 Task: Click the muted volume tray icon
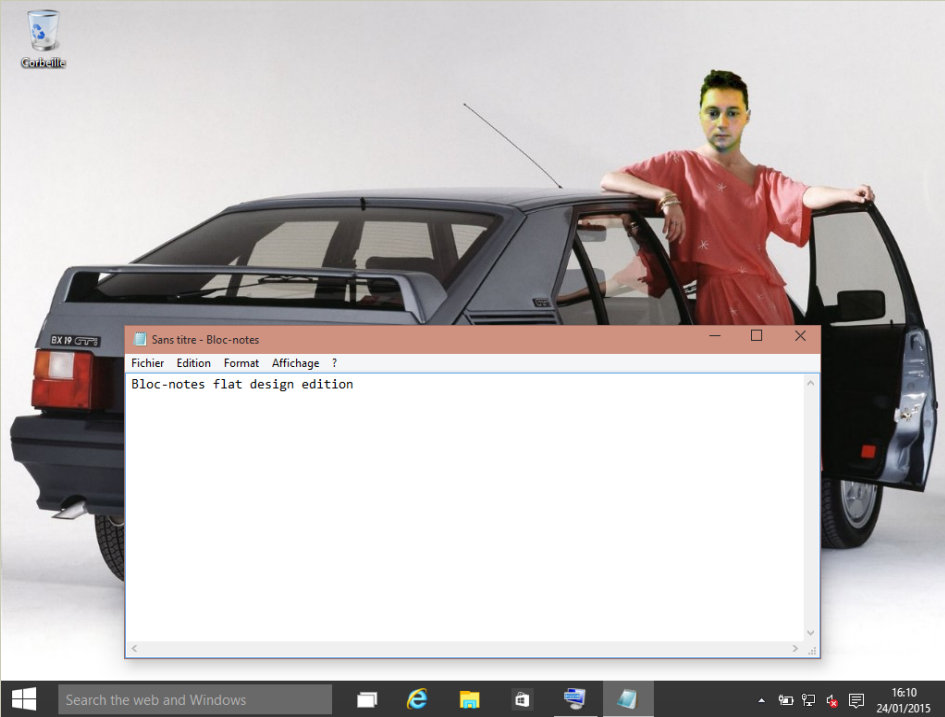pos(832,701)
